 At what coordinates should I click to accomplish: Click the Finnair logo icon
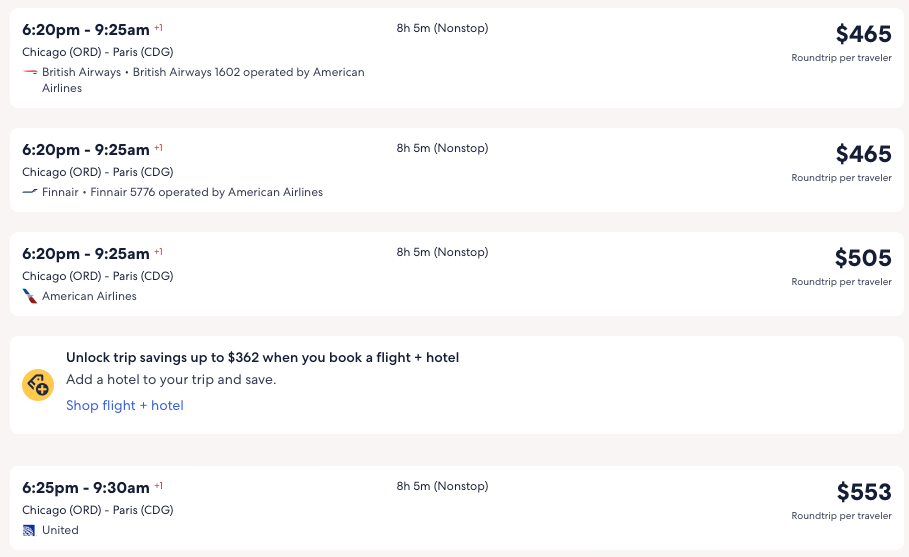pyautogui.click(x=30, y=192)
